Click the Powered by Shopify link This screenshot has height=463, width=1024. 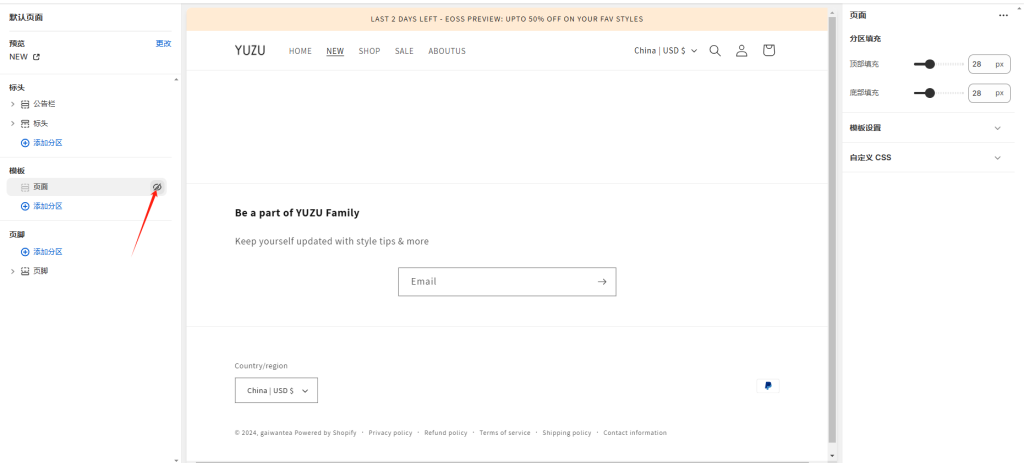325,433
